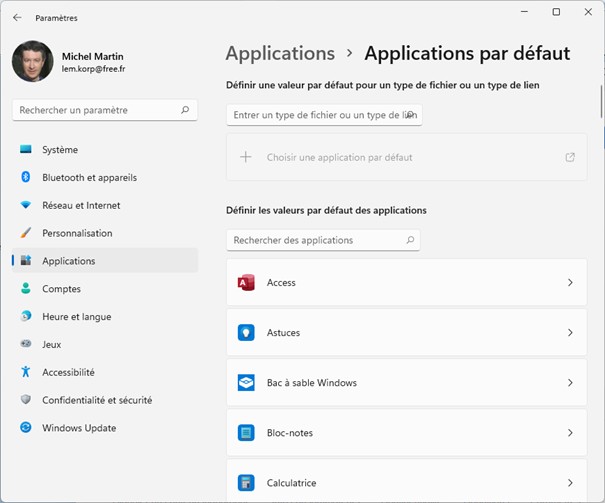Expand the Bloc-notes row chevron
The width and height of the screenshot is (605, 503).
click(x=570, y=433)
